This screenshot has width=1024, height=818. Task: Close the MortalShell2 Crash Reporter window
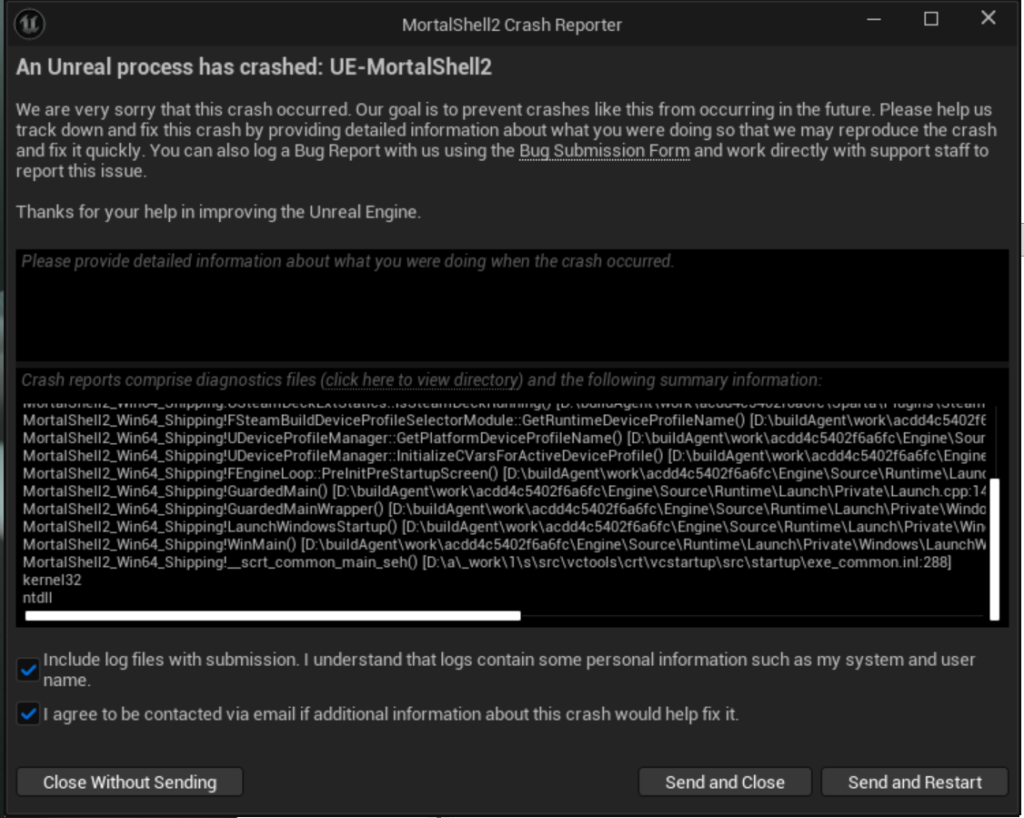click(x=988, y=18)
